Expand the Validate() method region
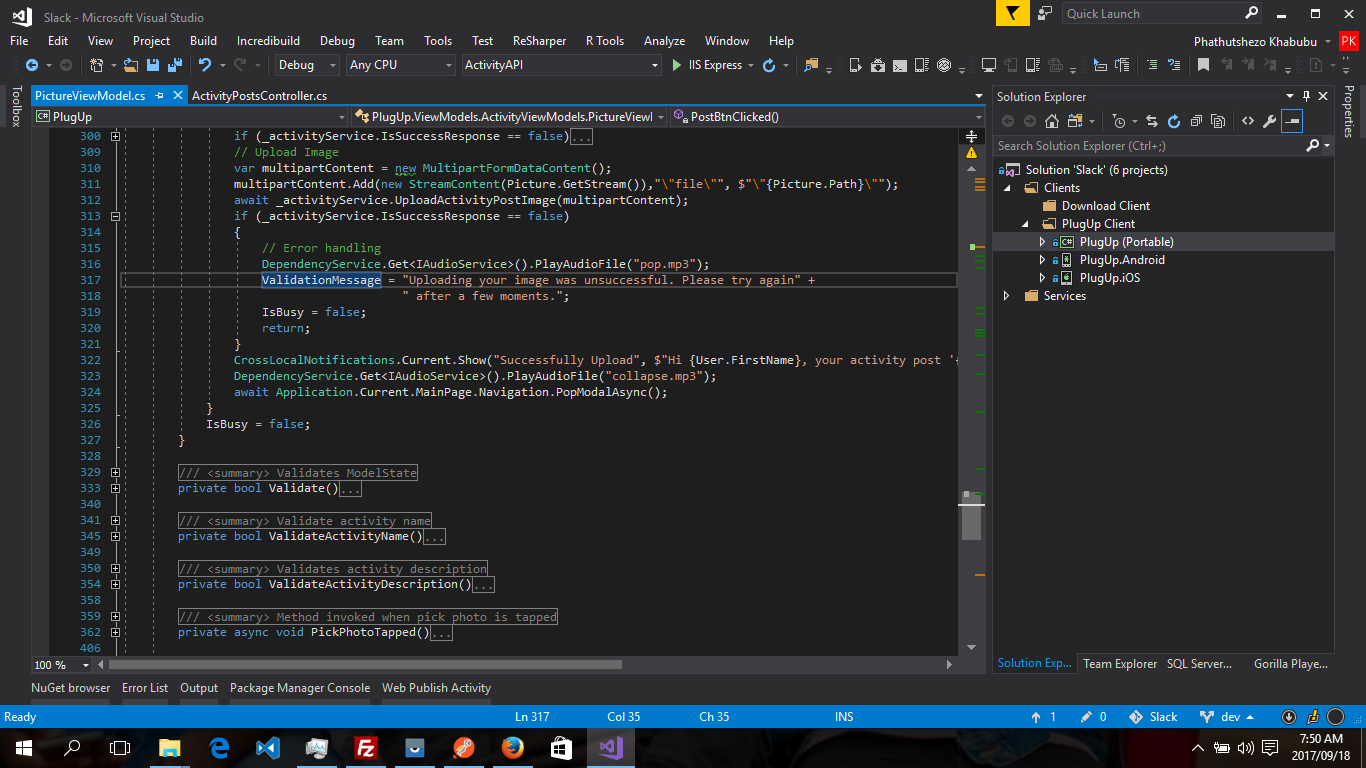Image resolution: width=1366 pixels, height=768 pixels. coord(115,488)
